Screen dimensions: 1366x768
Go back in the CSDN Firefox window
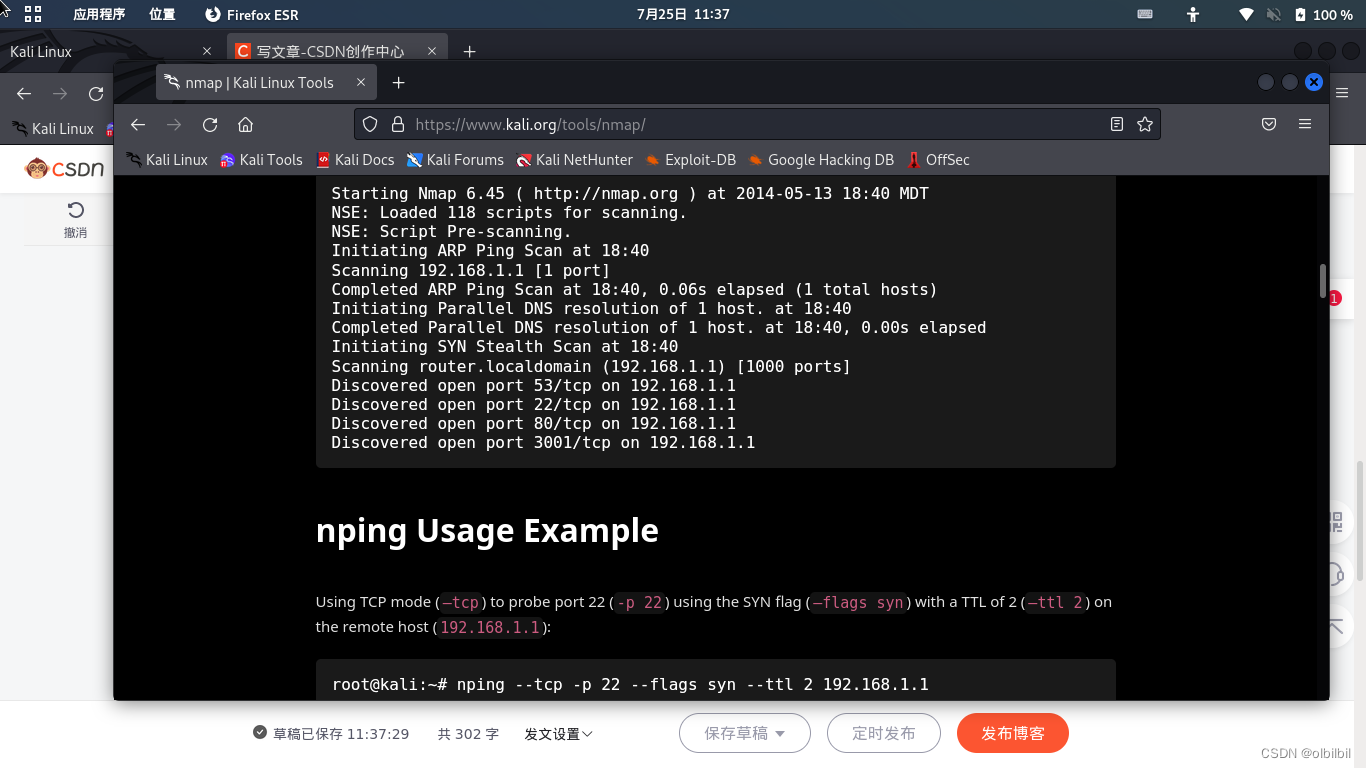tap(24, 93)
